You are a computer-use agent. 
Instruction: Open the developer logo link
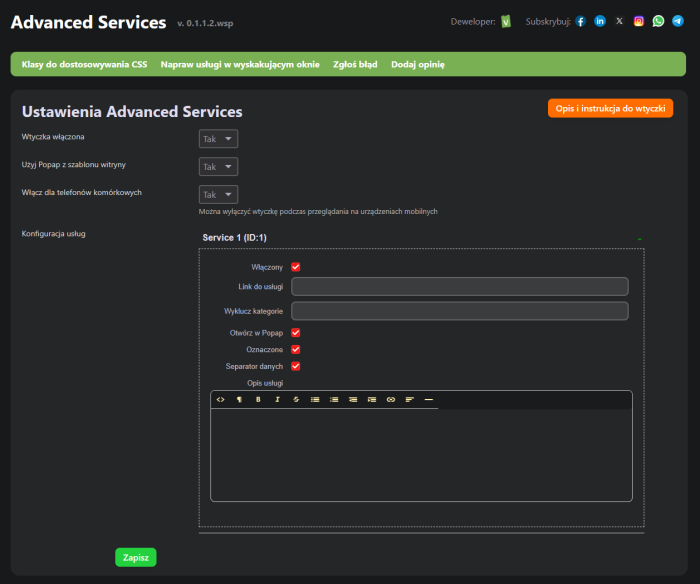506,21
